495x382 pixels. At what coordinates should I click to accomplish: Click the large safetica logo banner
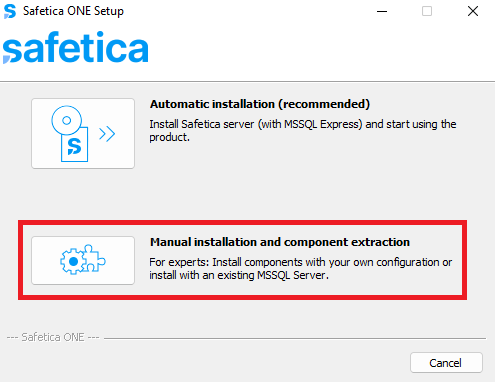75,47
